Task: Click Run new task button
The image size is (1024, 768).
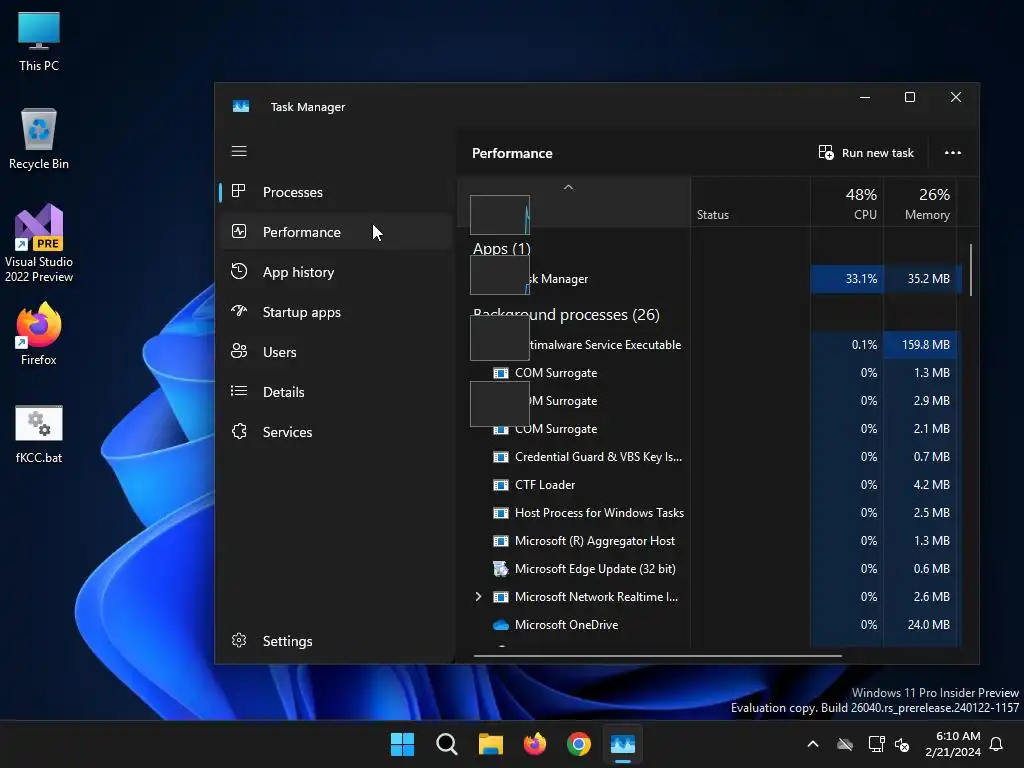Action: pos(866,153)
